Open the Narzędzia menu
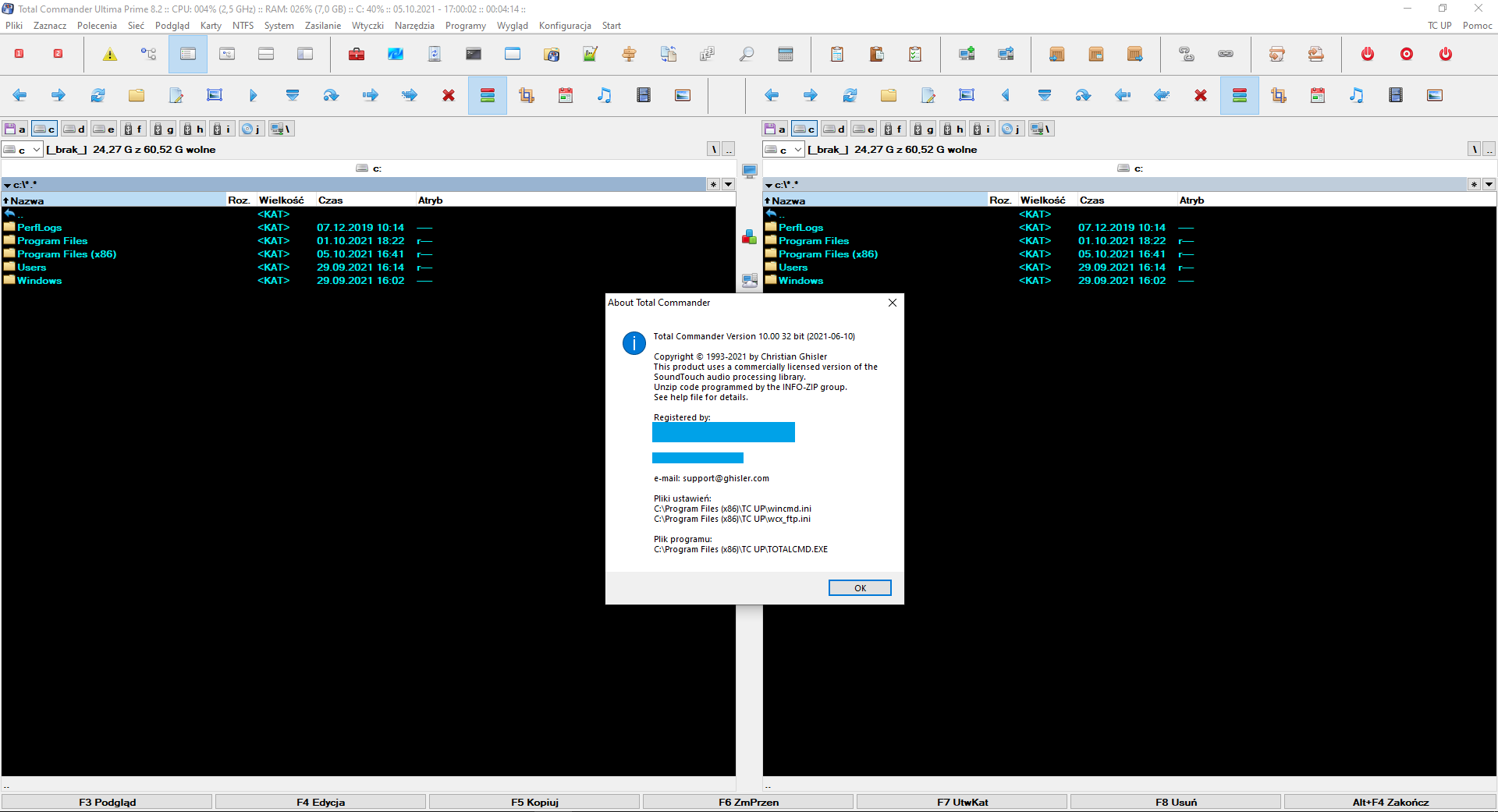The image size is (1498, 812). tap(414, 26)
